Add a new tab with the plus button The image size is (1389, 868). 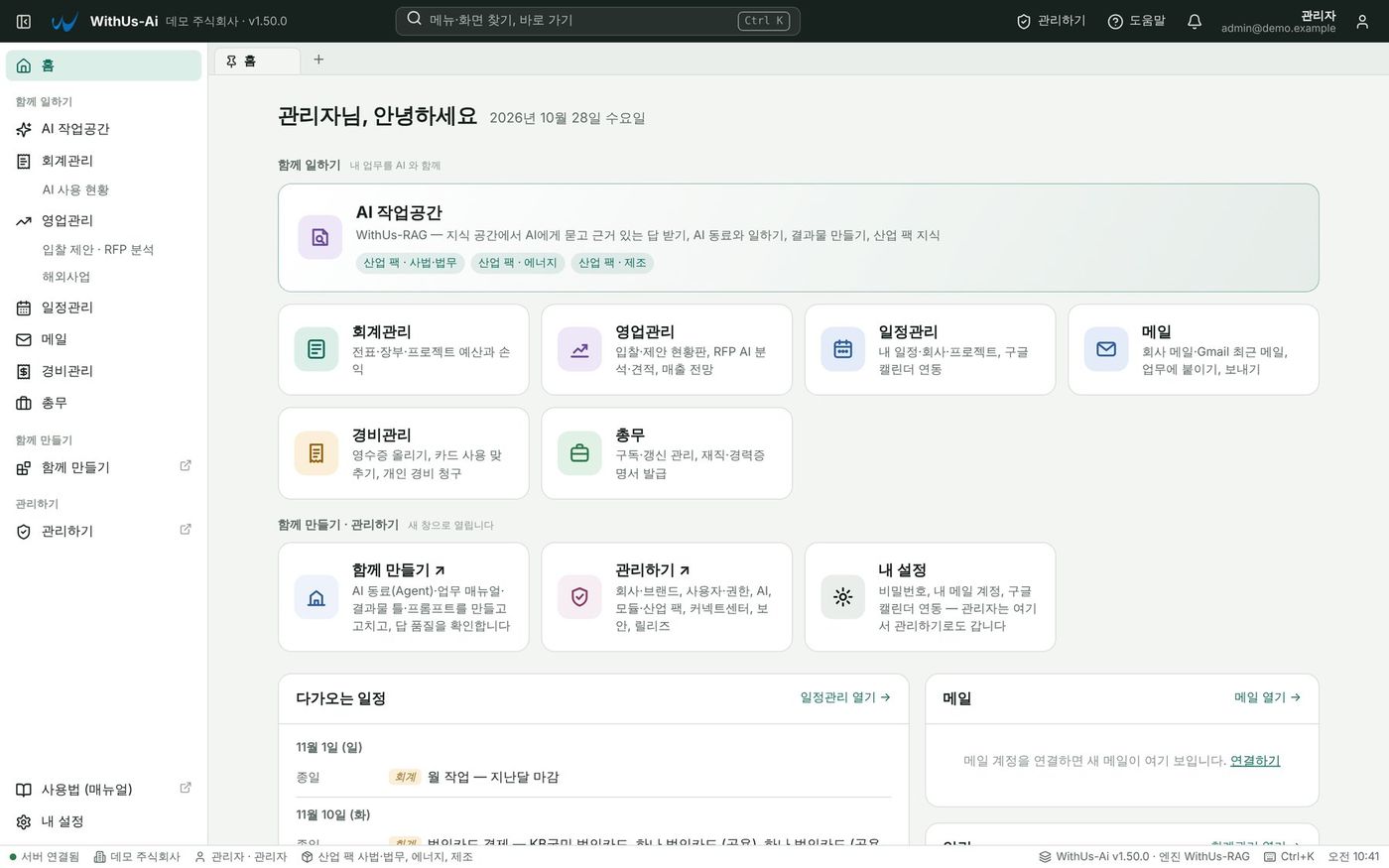pyautogui.click(x=318, y=60)
